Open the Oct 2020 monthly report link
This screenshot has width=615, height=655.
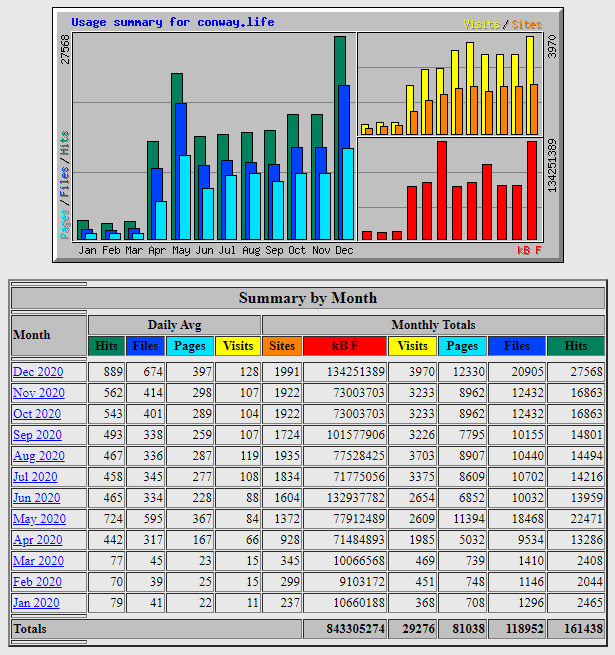click(37, 414)
